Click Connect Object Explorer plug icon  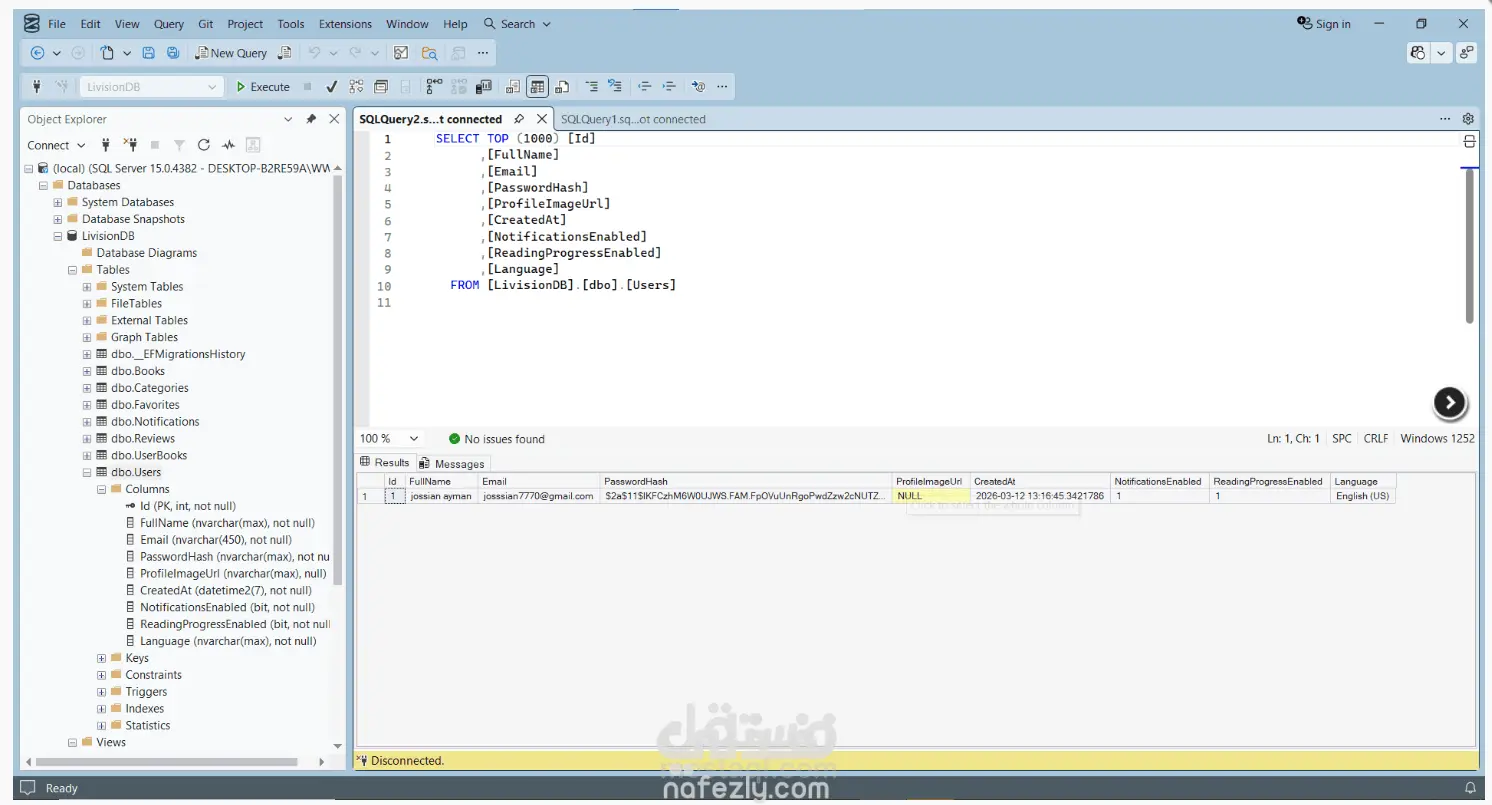click(x=105, y=145)
